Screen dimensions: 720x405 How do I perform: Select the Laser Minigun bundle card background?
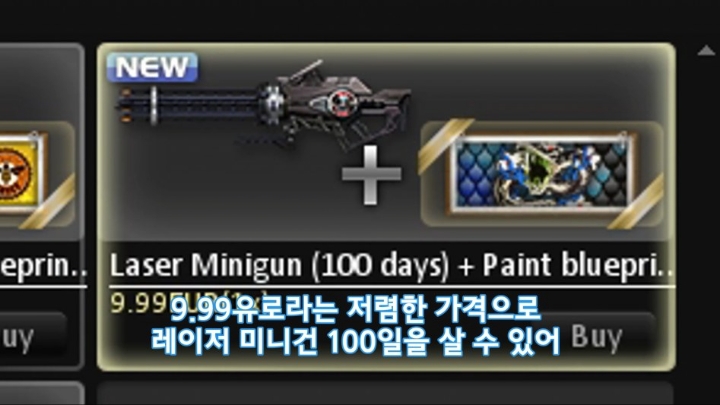coord(386,207)
